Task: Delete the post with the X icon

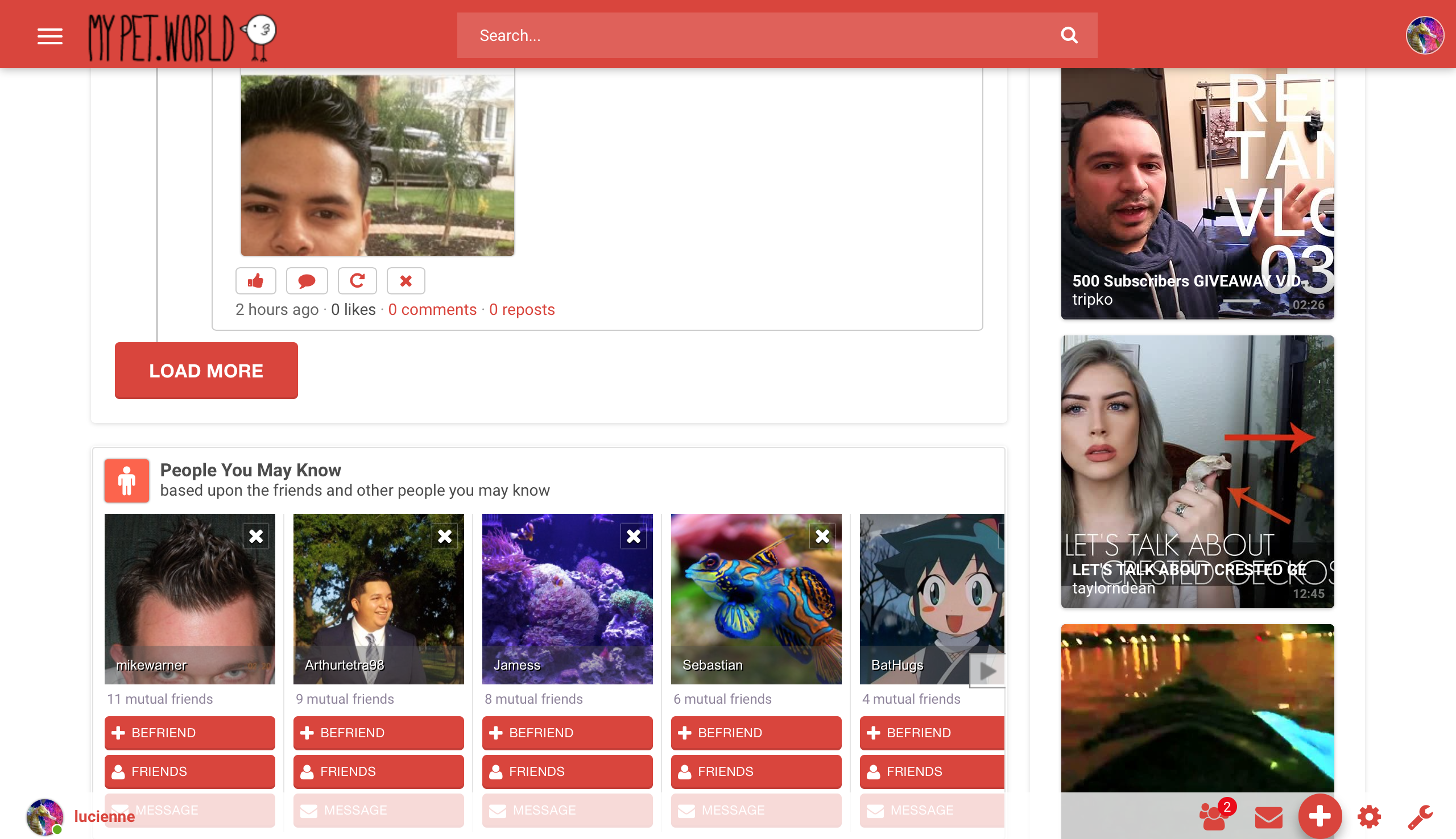Action: [x=406, y=281]
